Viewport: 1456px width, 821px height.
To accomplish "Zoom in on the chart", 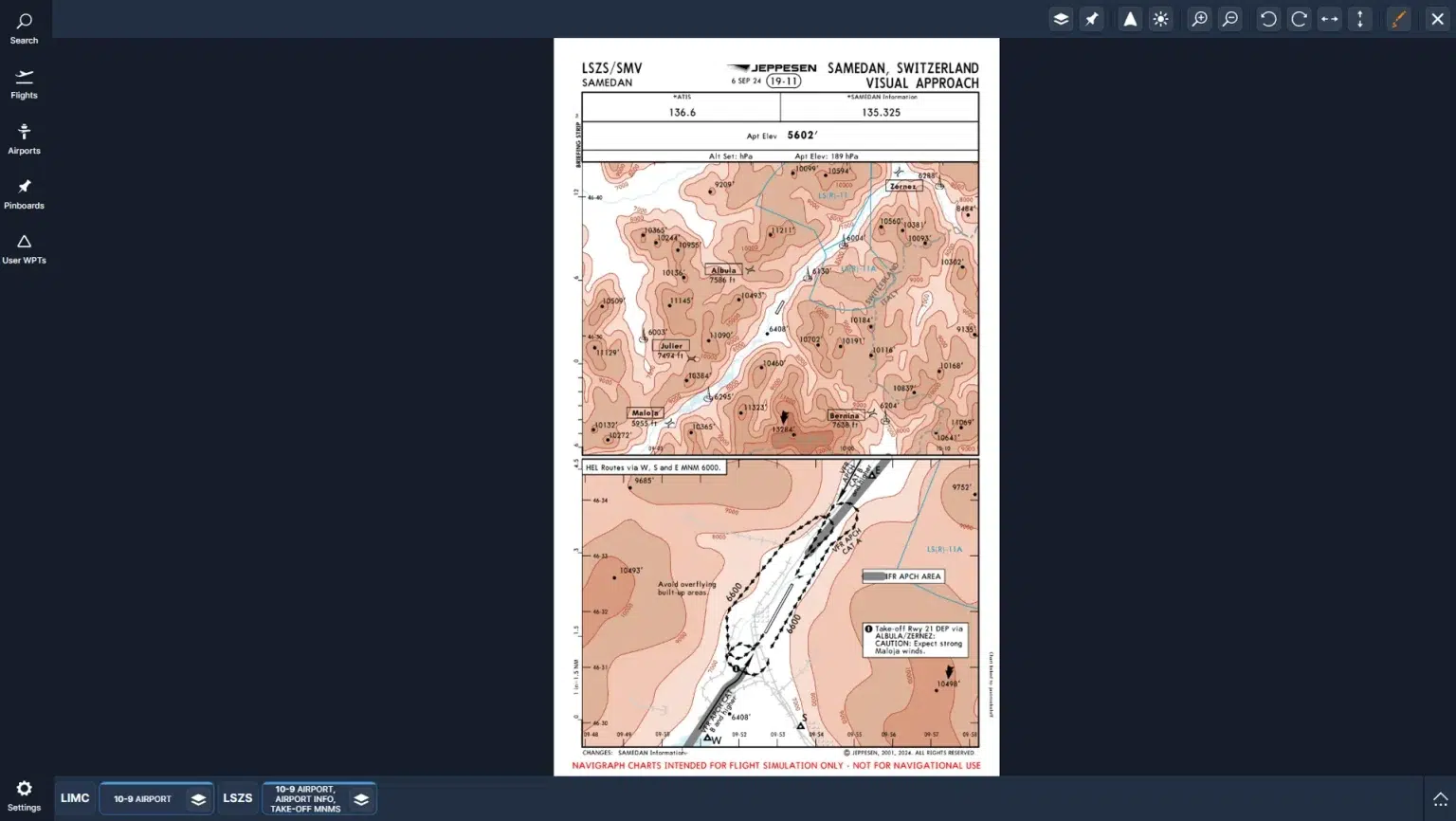I will pyautogui.click(x=1199, y=19).
